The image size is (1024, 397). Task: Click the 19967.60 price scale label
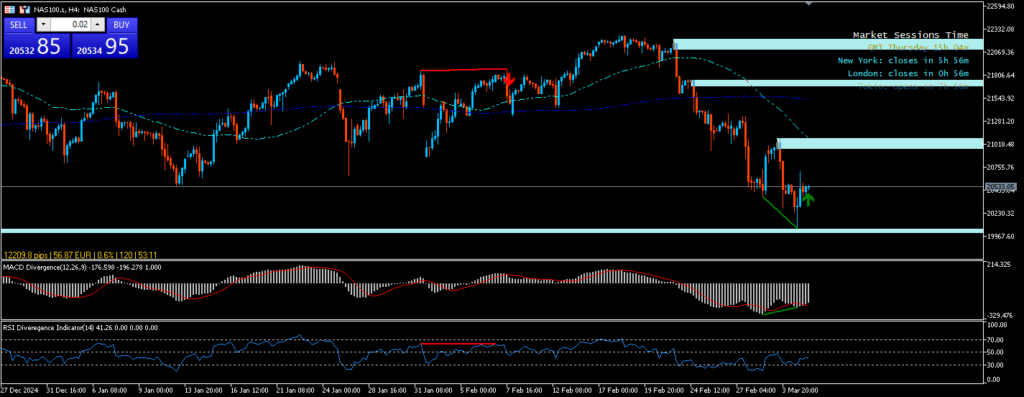tap(1001, 236)
